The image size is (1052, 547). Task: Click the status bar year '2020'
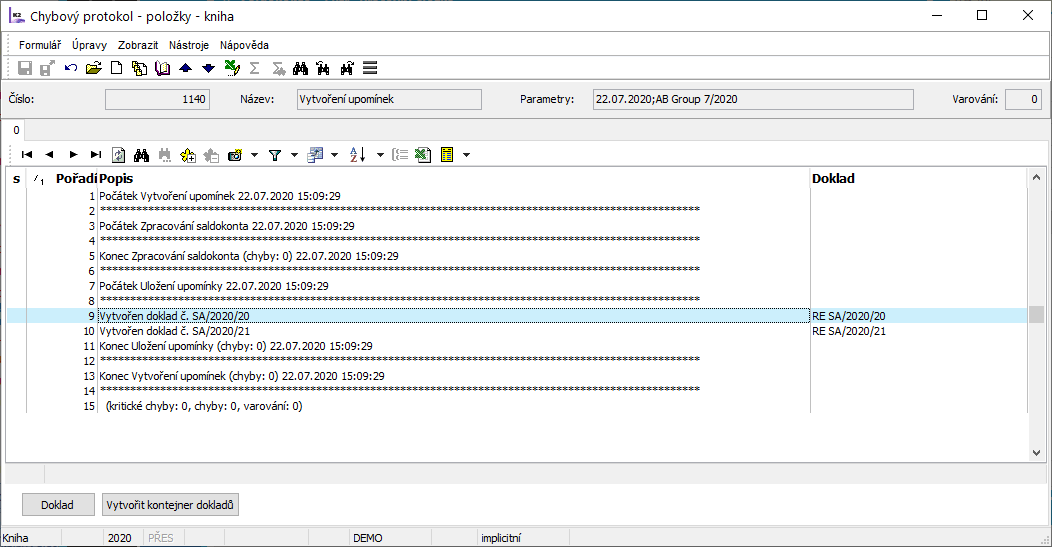tap(119, 538)
